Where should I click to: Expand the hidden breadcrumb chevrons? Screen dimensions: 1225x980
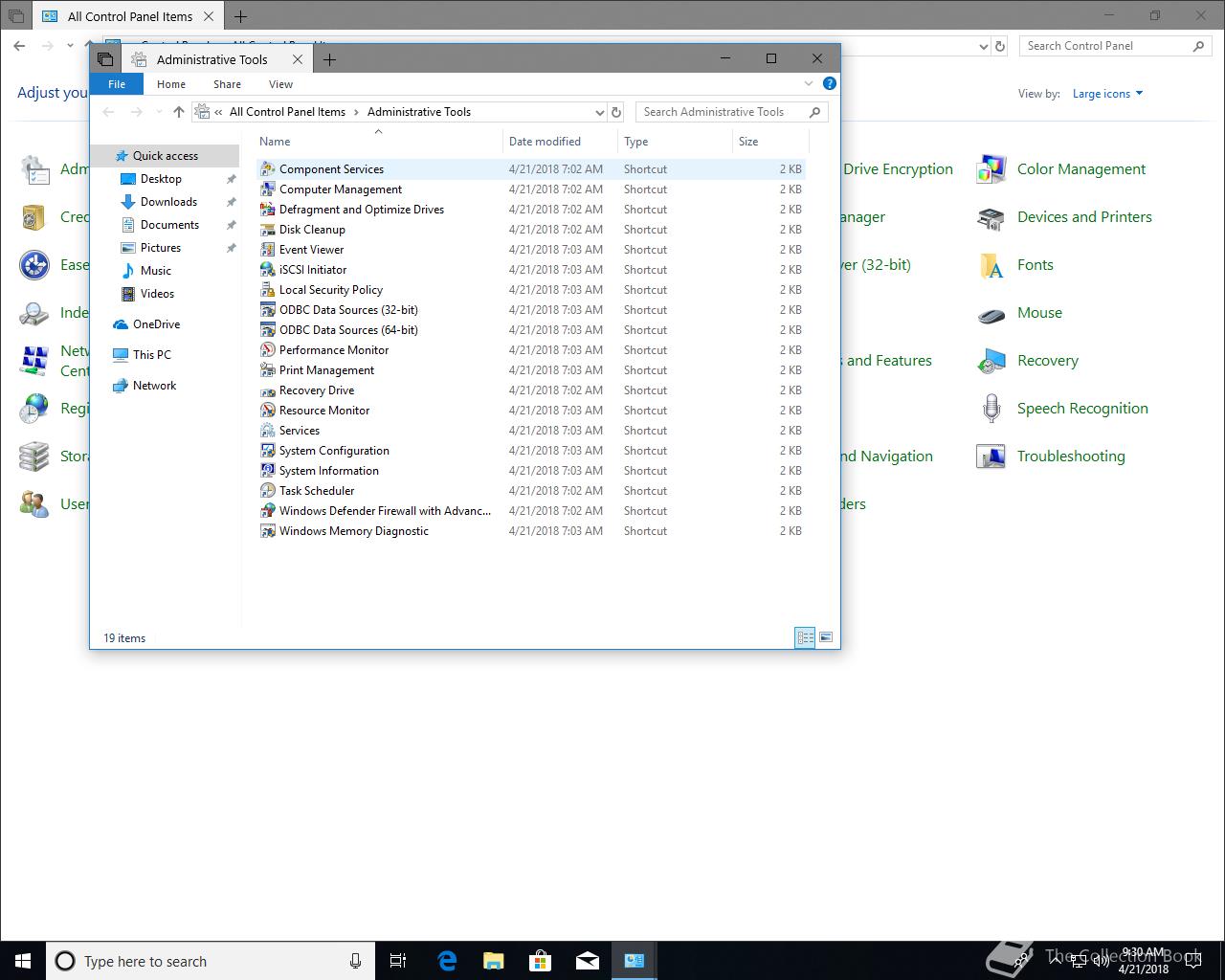tap(219, 112)
